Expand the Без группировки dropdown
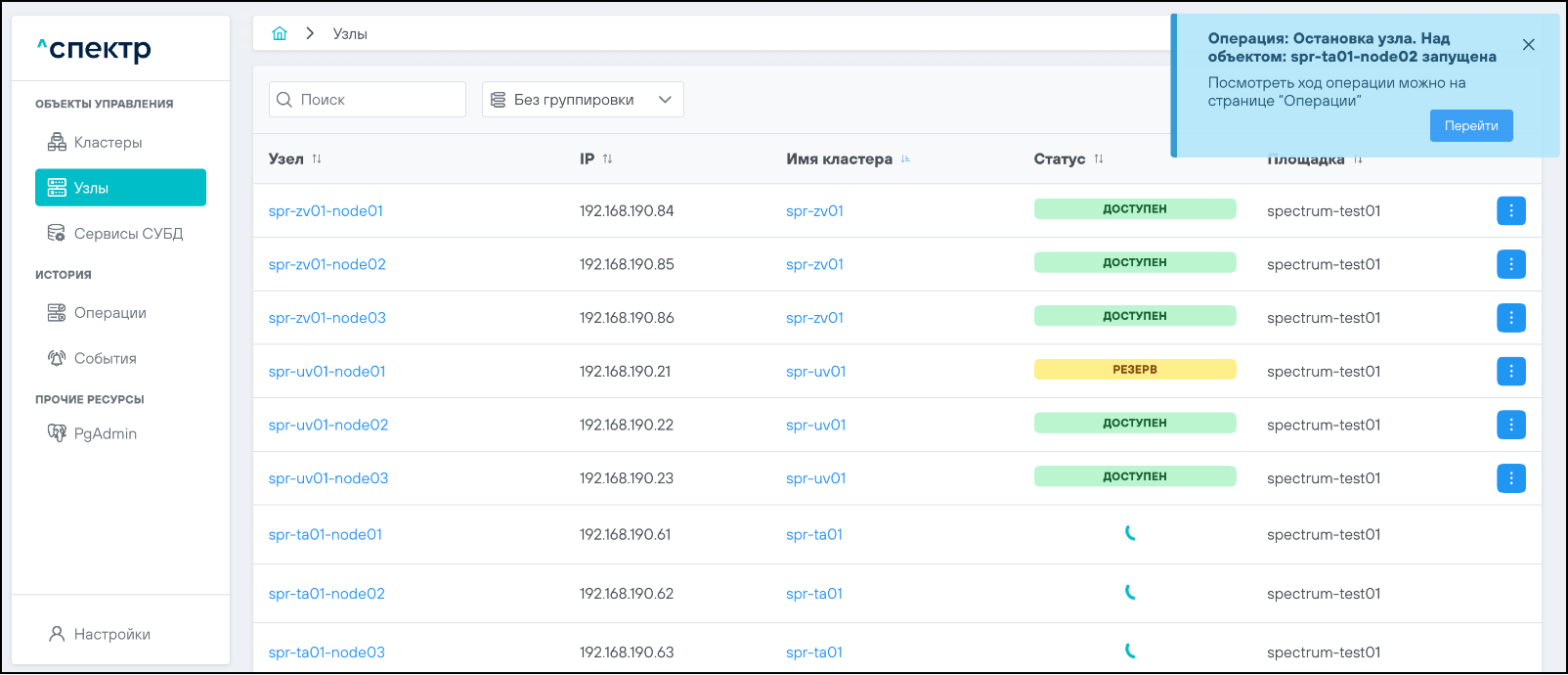This screenshot has width=1568, height=675. pos(582,100)
